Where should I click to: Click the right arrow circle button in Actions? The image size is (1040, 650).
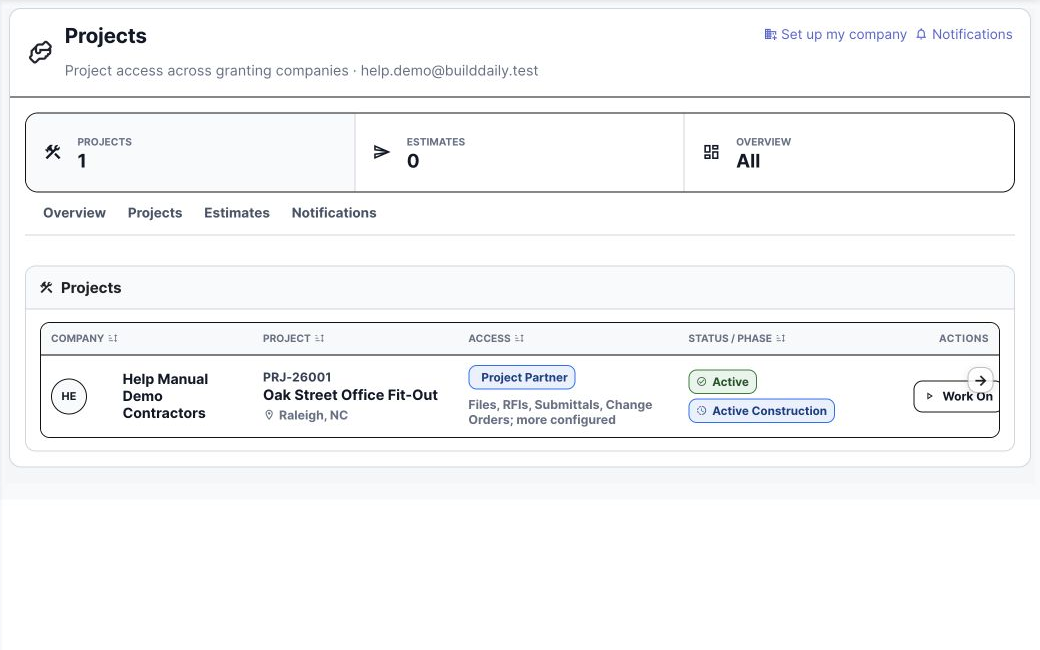point(980,381)
